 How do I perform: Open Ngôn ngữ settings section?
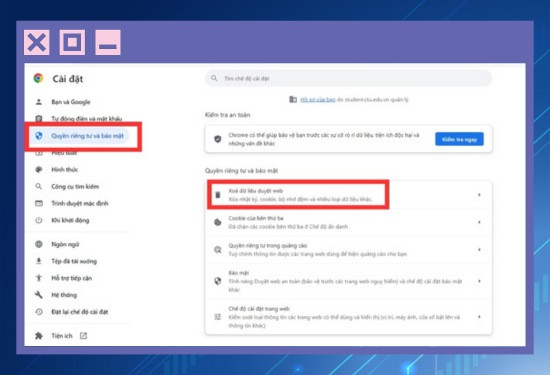point(65,244)
